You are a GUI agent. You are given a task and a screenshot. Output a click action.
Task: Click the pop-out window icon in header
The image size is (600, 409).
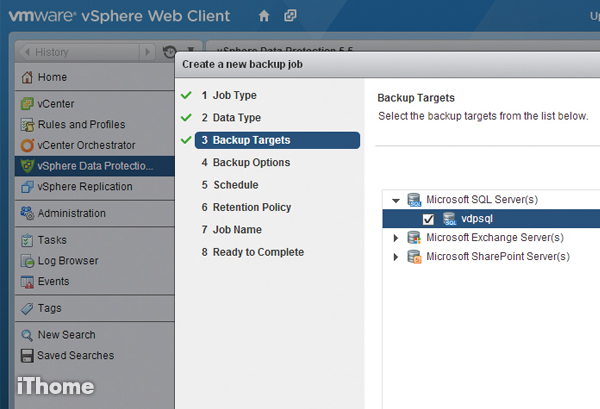click(x=290, y=16)
